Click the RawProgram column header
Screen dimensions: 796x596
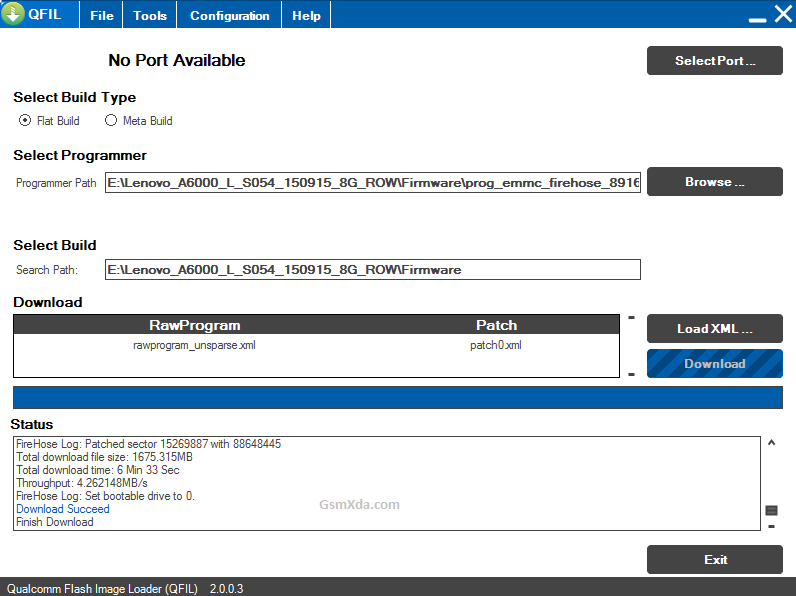pyautogui.click(x=194, y=325)
